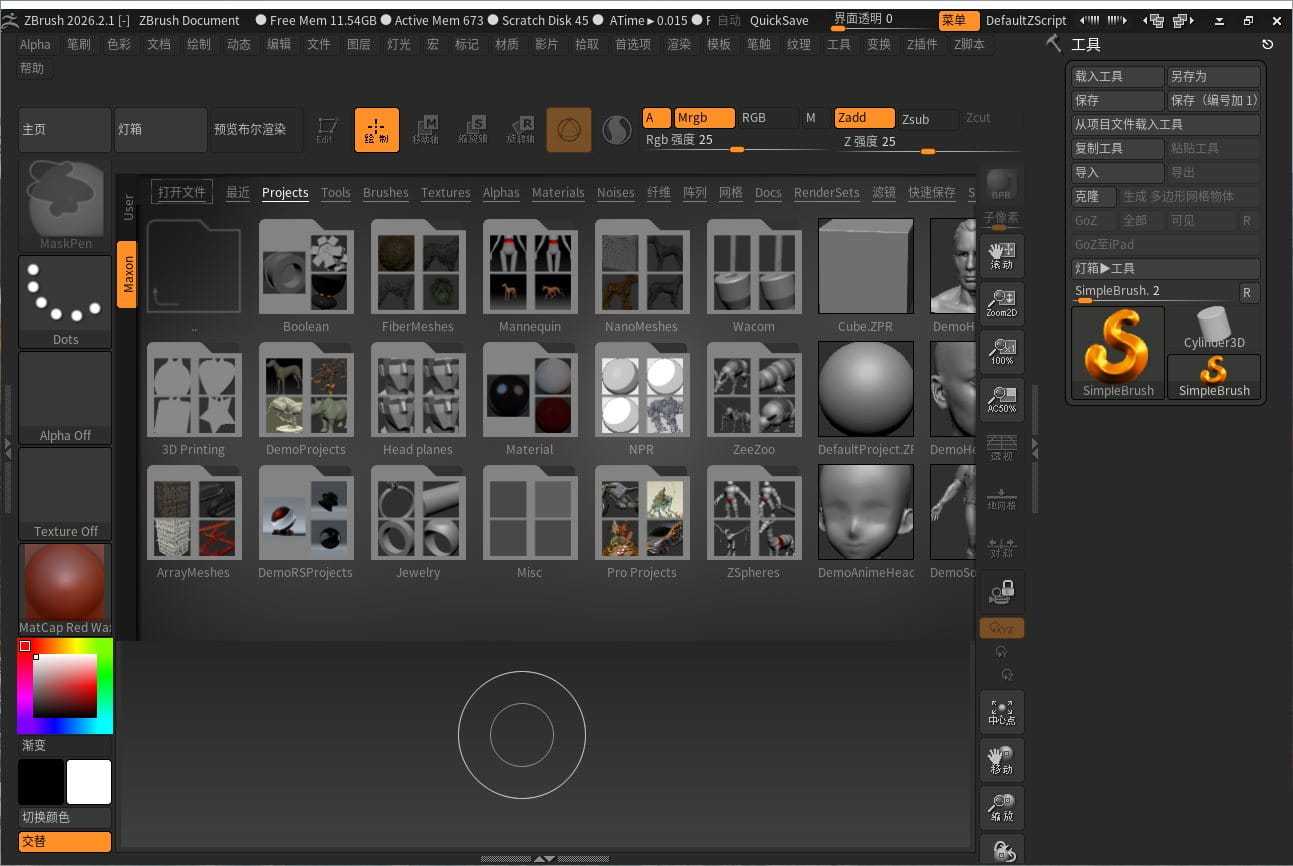The height and width of the screenshot is (866, 1293).
Task: Toggle the orange 菜单 button
Action: 959,20
